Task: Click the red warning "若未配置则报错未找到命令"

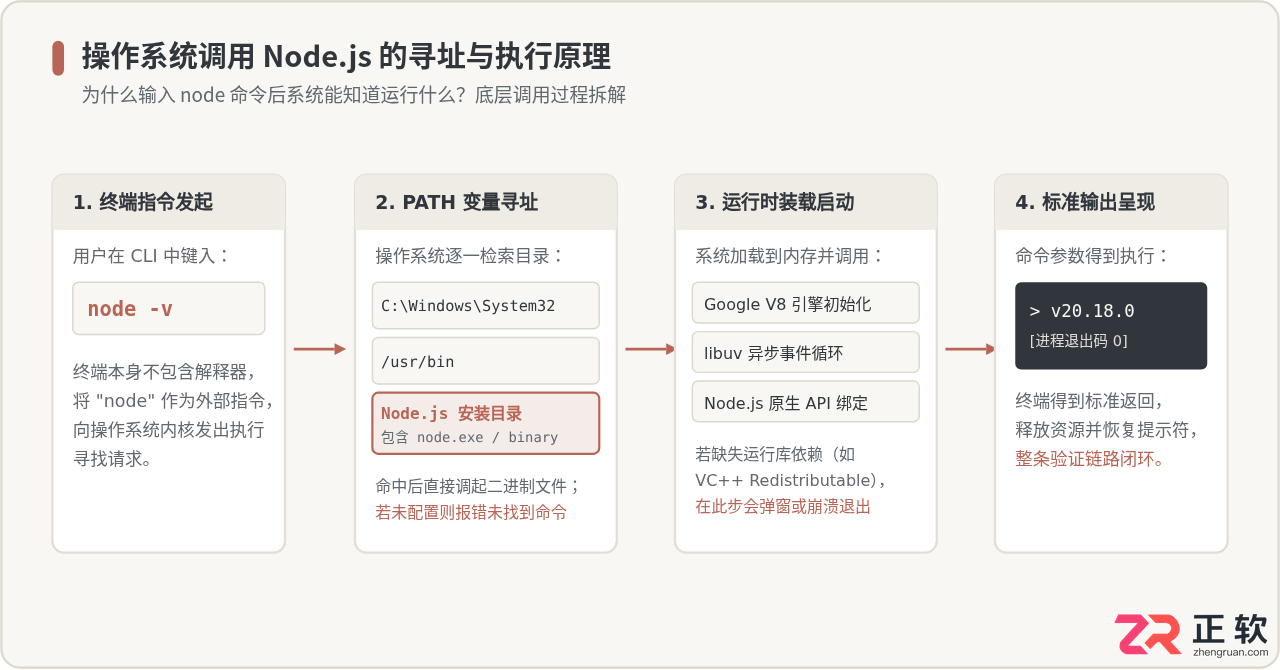Action: click(471, 512)
